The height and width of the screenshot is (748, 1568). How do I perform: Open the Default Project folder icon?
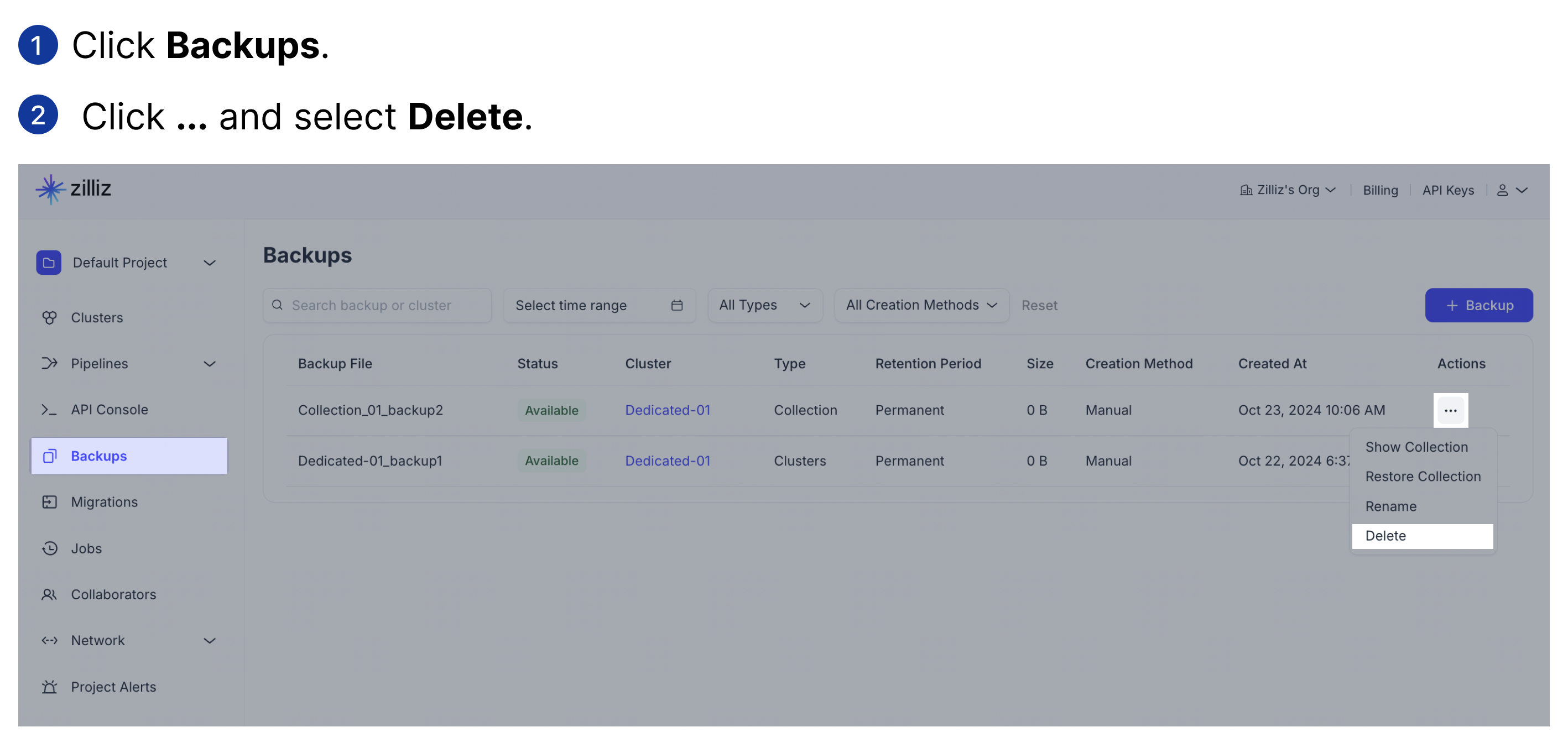point(49,263)
